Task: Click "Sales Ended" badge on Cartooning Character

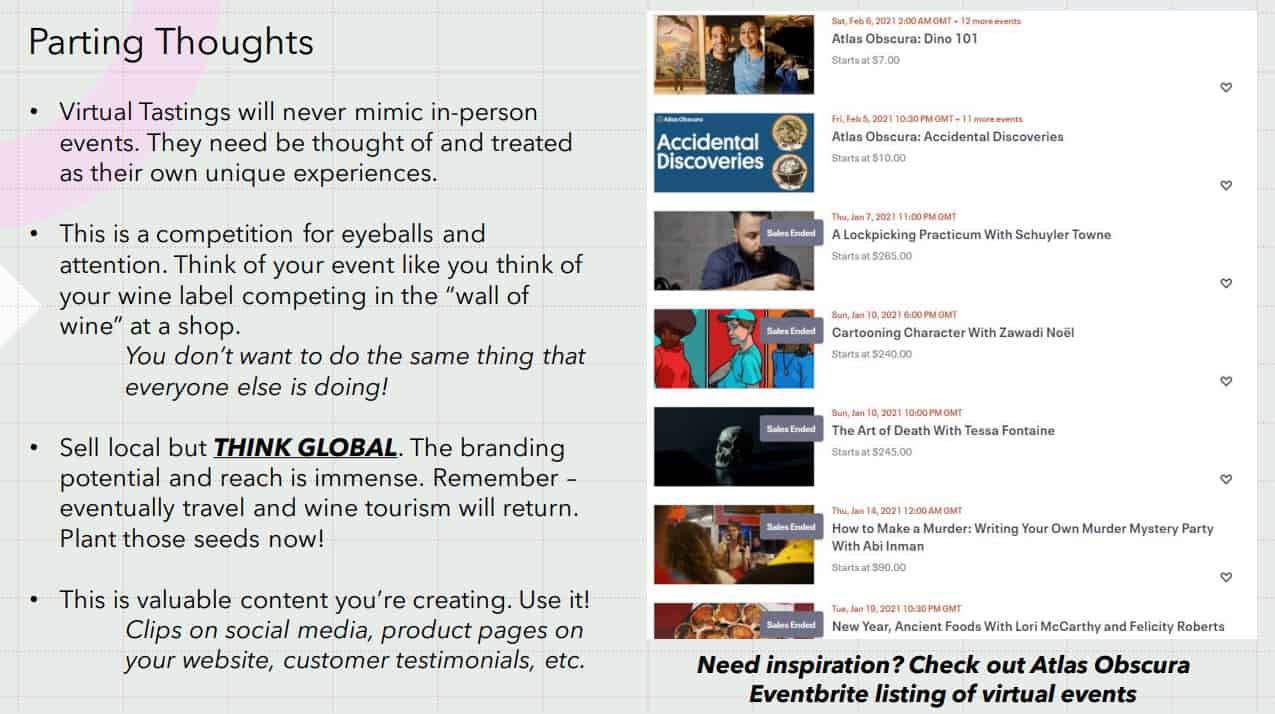Action: click(790, 331)
